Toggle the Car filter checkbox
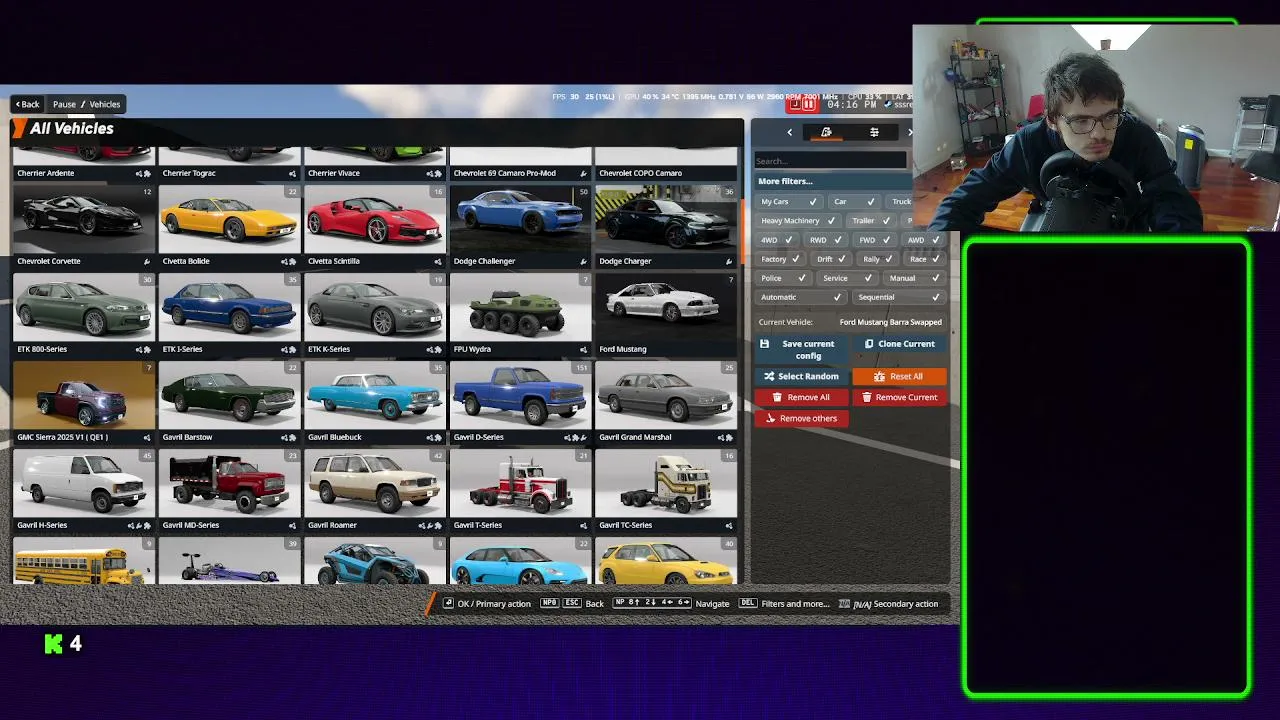This screenshot has height=720, width=1280. [x=853, y=202]
